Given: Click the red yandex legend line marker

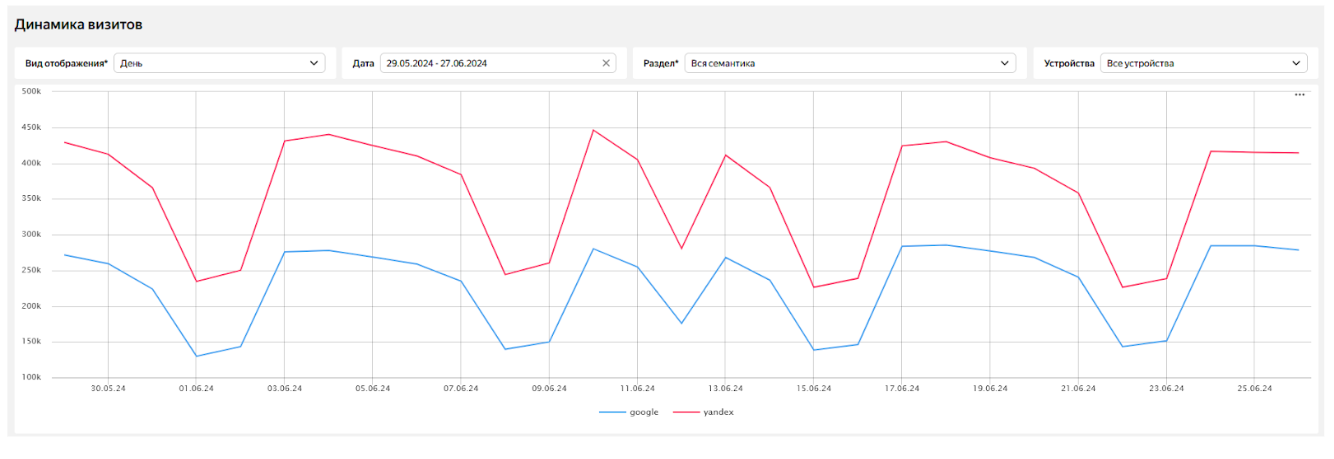Looking at the screenshot, I should [x=688, y=412].
